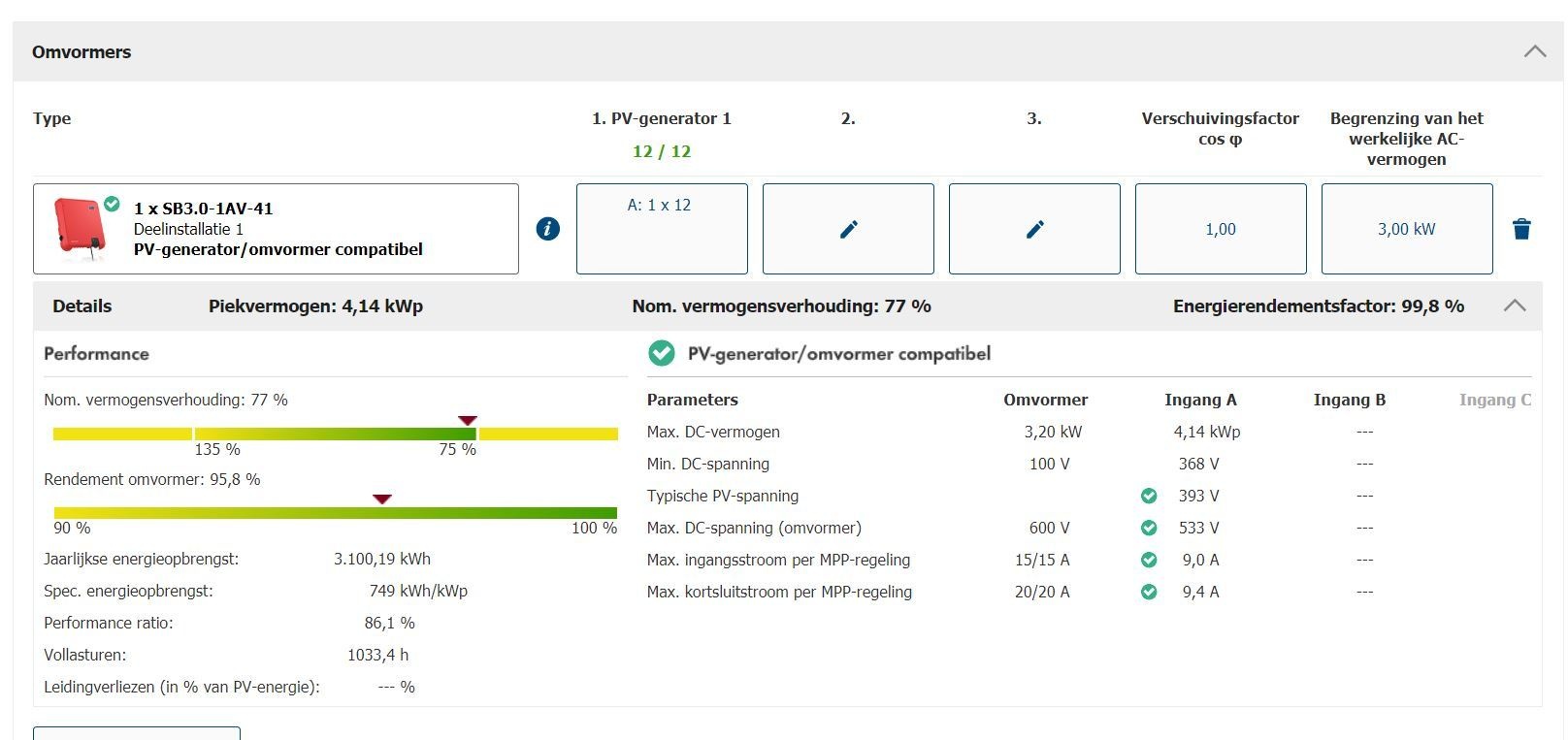Image resolution: width=1568 pixels, height=740 pixels.
Task: Open the A: 1 x 12 string configuration
Action: point(661,228)
